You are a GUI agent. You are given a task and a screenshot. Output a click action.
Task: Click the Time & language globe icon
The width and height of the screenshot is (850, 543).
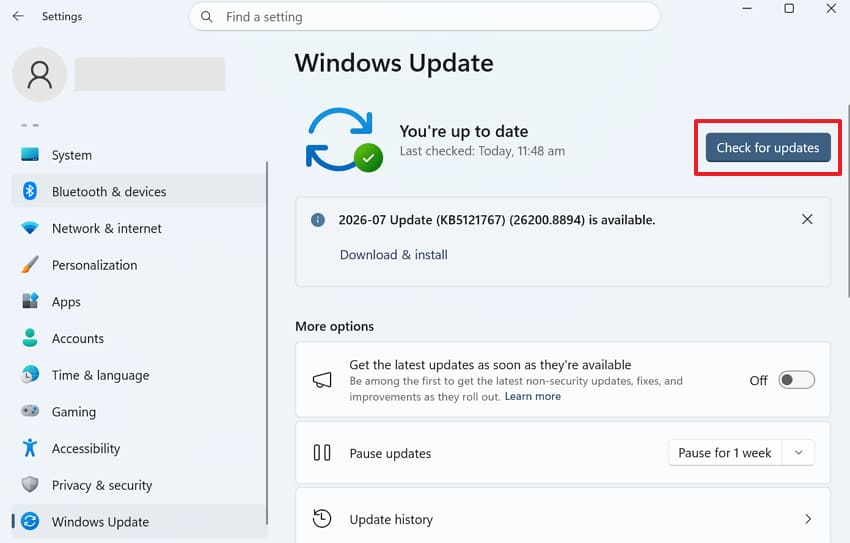pyautogui.click(x=30, y=374)
